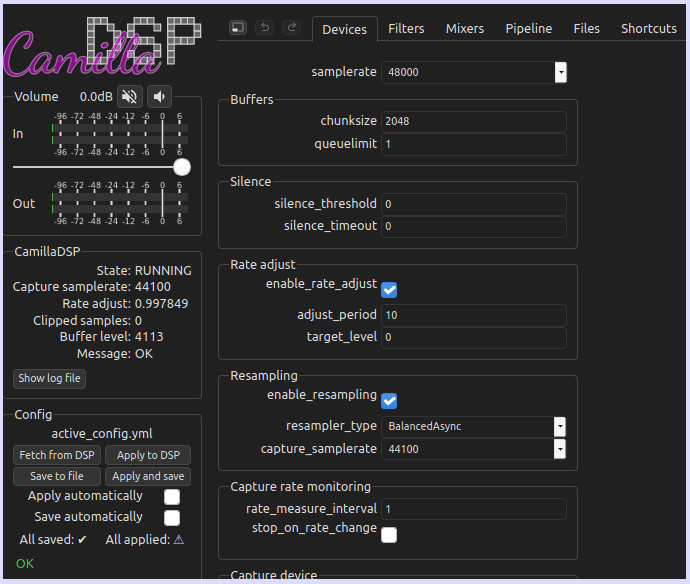Turn on Save automatically
The image size is (690, 584).
click(x=172, y=518)
